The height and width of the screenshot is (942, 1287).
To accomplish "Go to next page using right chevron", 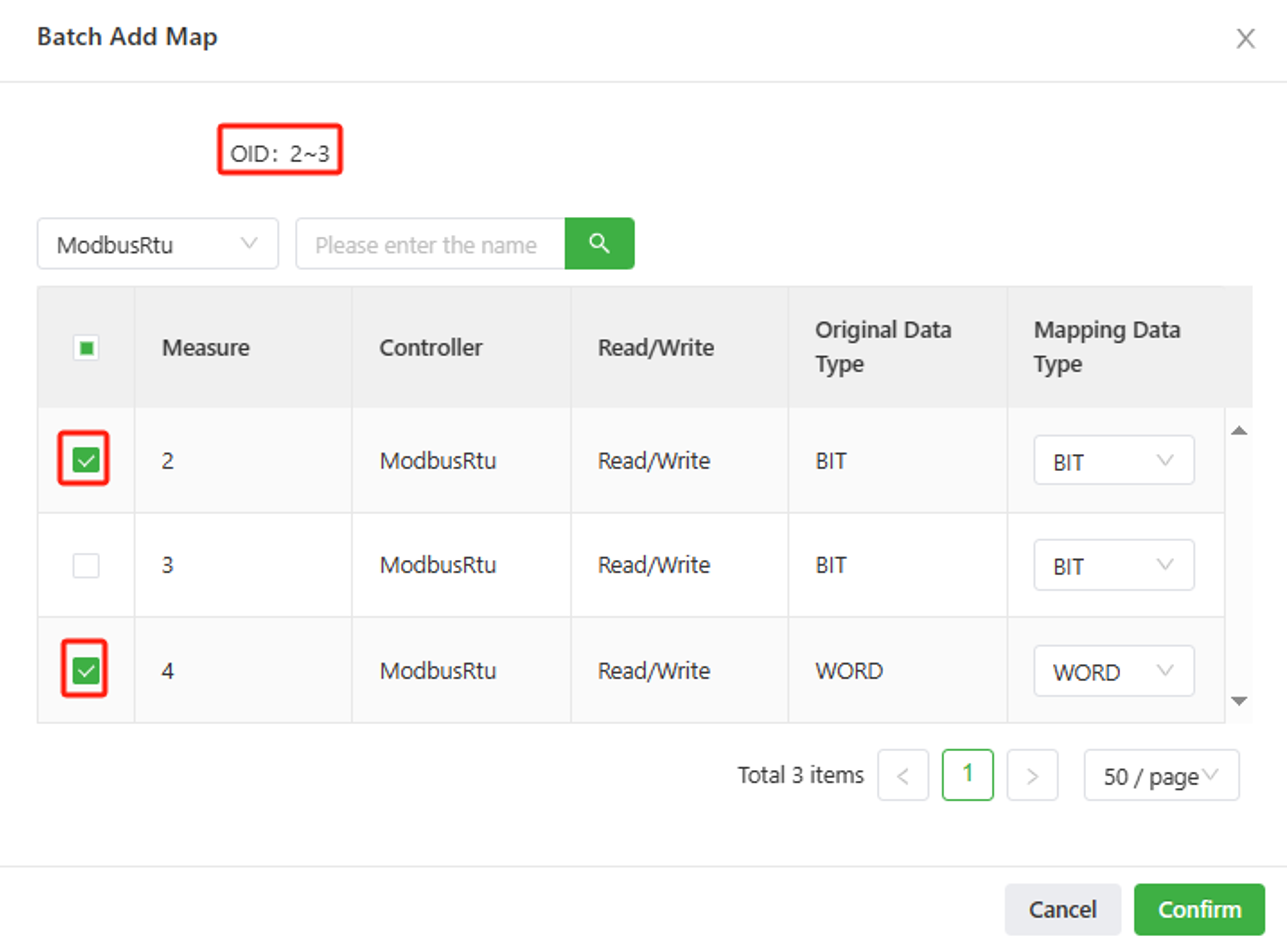I will (x=1032, y=776).
